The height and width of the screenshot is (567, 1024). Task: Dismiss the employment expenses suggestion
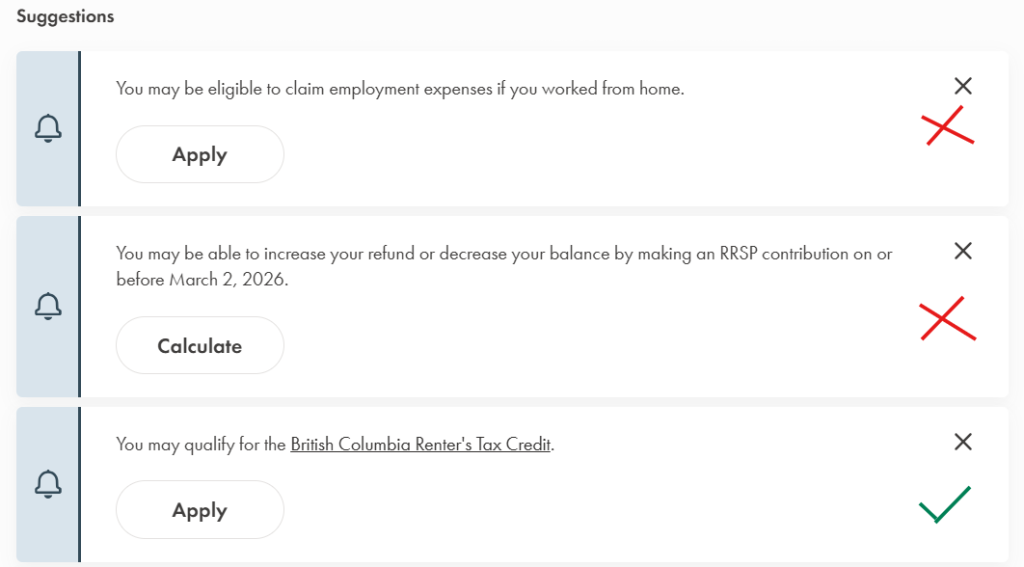(x=963, y=86)
